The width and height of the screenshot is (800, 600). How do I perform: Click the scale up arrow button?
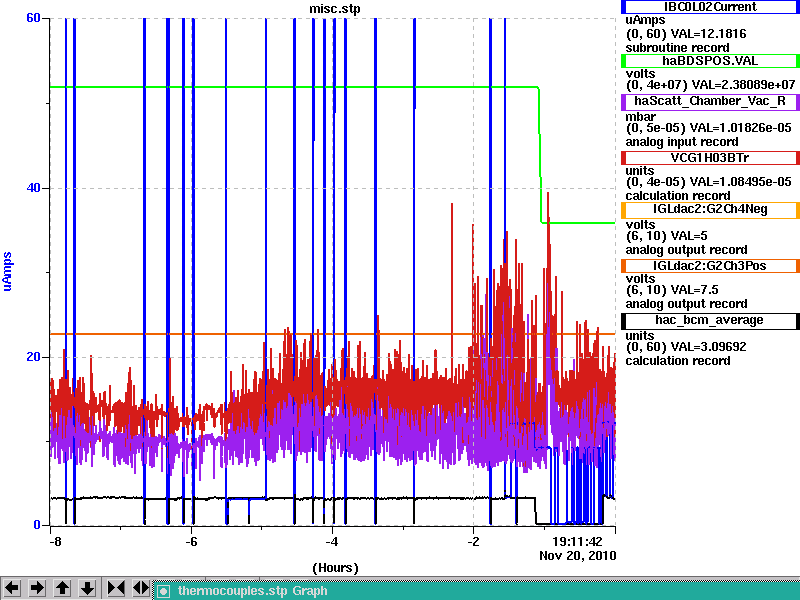click(62, 588)
